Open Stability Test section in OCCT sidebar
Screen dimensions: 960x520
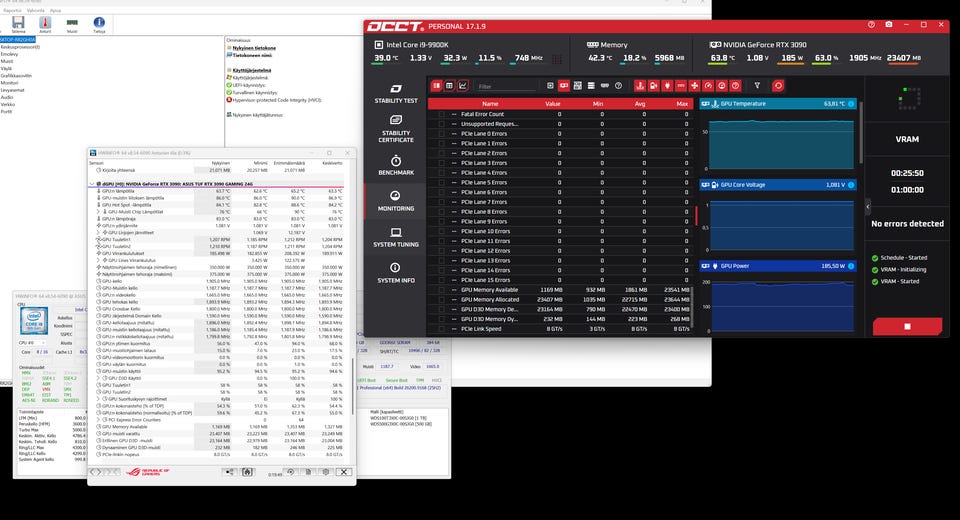click(396, 94)
